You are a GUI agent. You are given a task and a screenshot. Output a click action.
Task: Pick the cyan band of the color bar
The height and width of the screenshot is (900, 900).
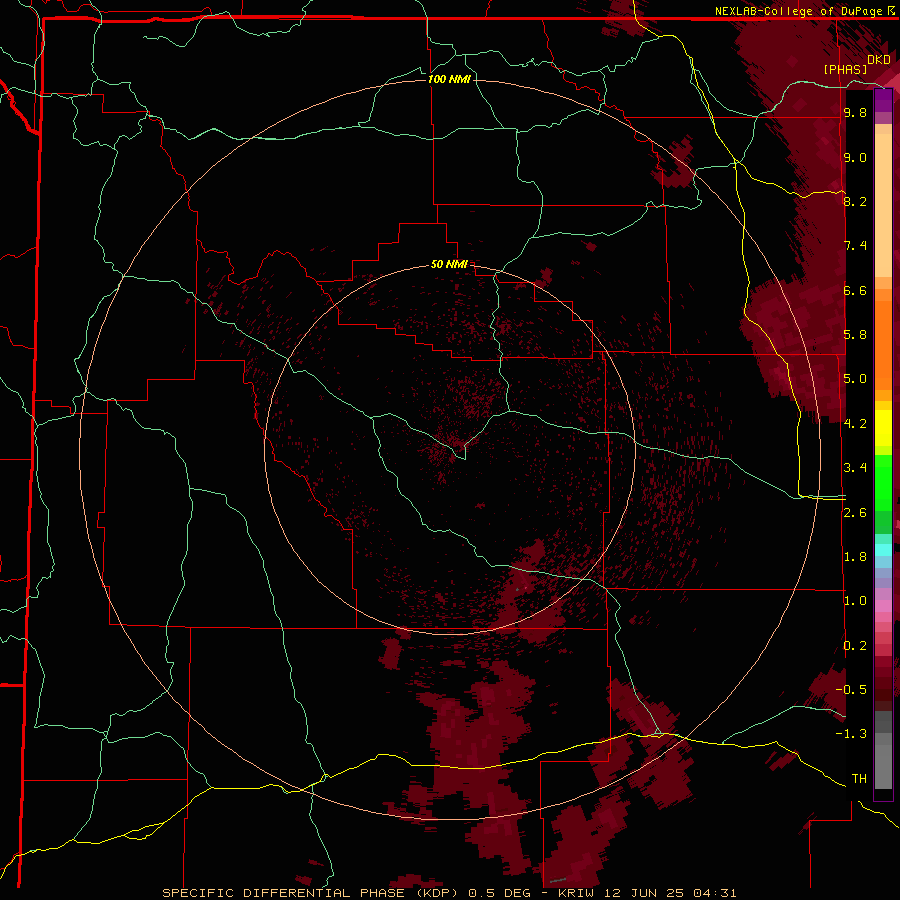(883, 550)
